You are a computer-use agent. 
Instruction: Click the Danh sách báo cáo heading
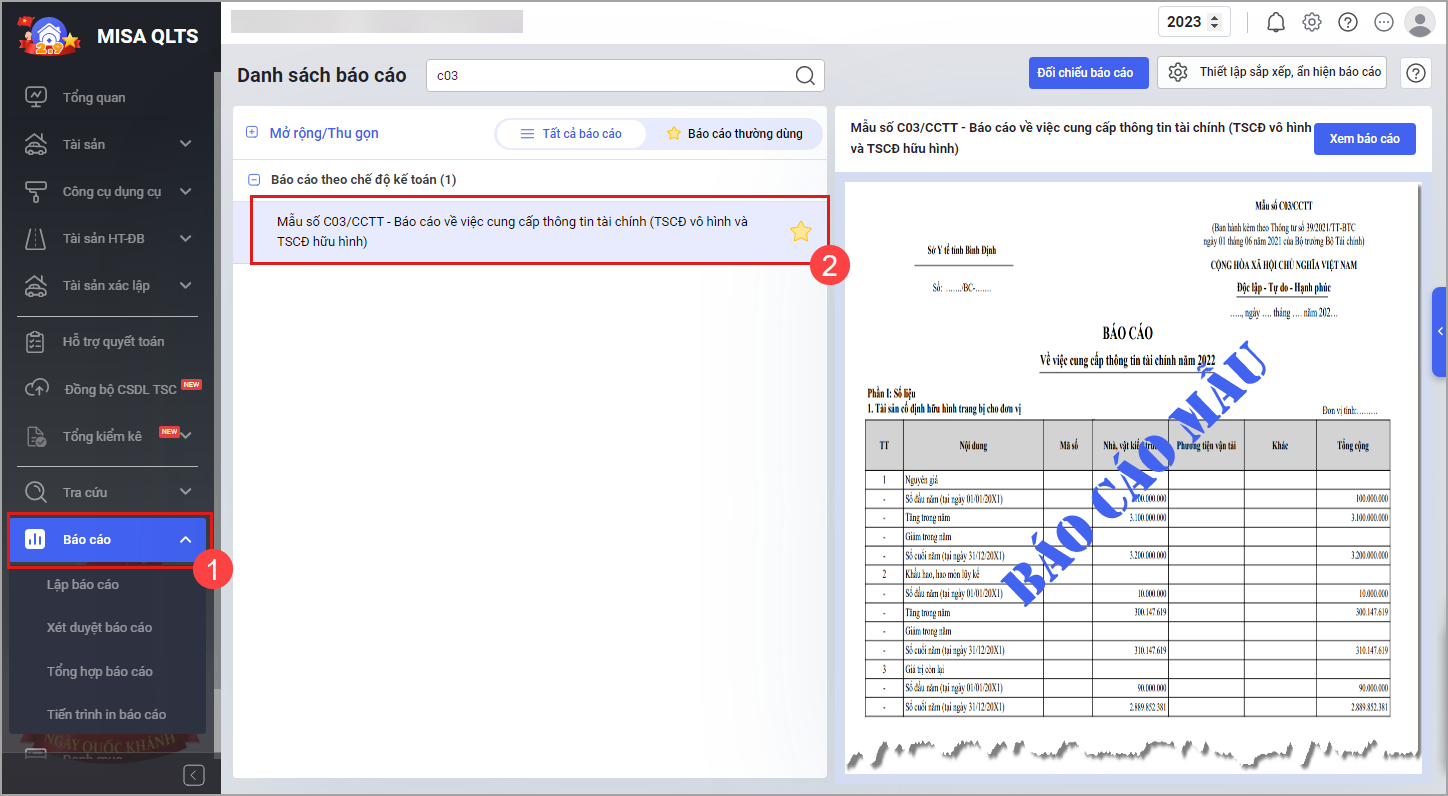(322, 75)
